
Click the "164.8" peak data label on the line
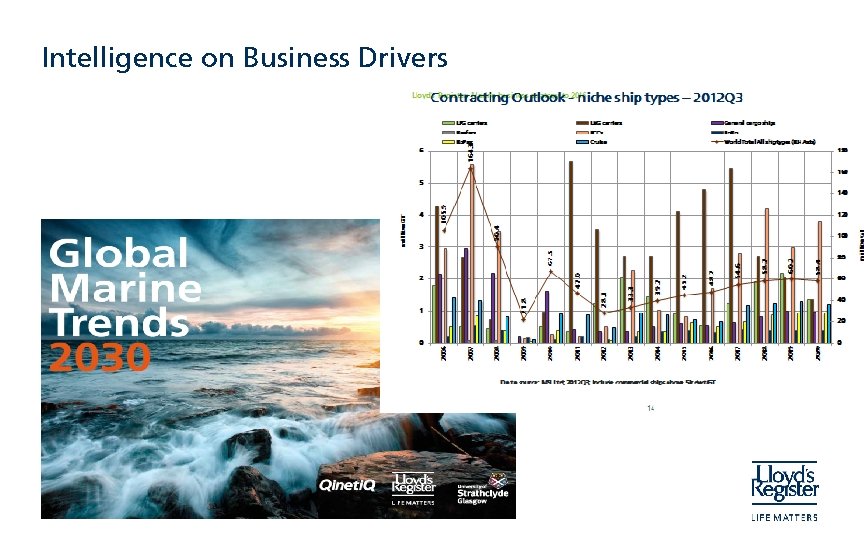470,153
